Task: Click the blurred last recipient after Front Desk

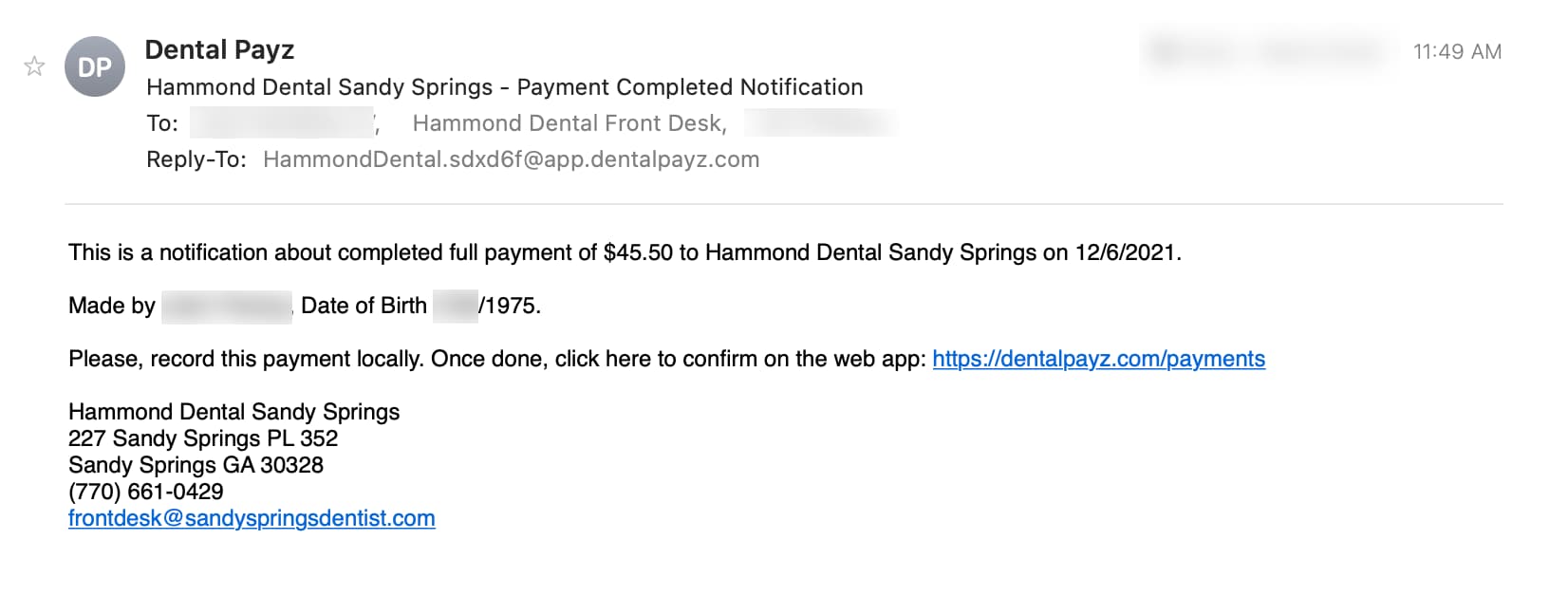Action: (x=819, y=123)
